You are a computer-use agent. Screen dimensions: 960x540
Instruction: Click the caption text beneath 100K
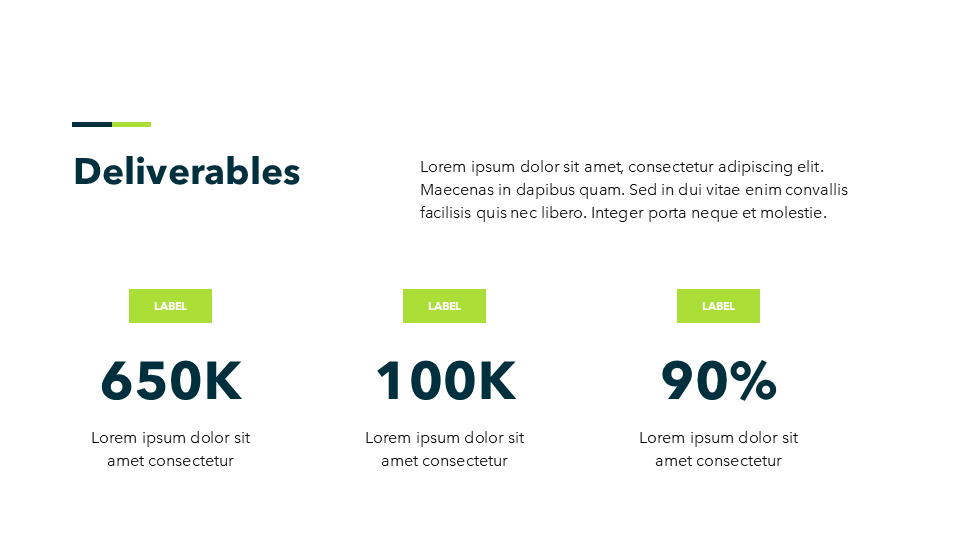coord(444,449)
